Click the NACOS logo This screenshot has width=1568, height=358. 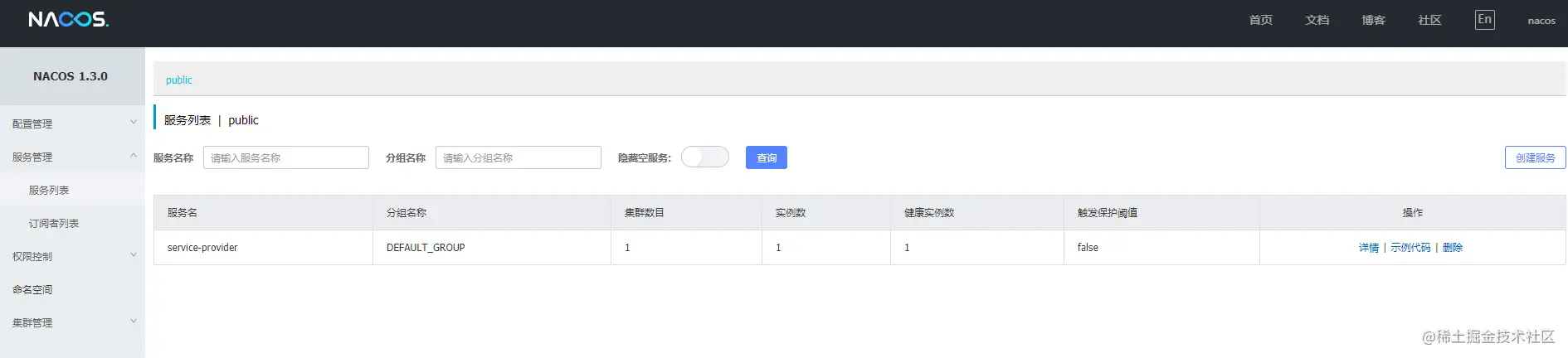click(x=68, y=19)
